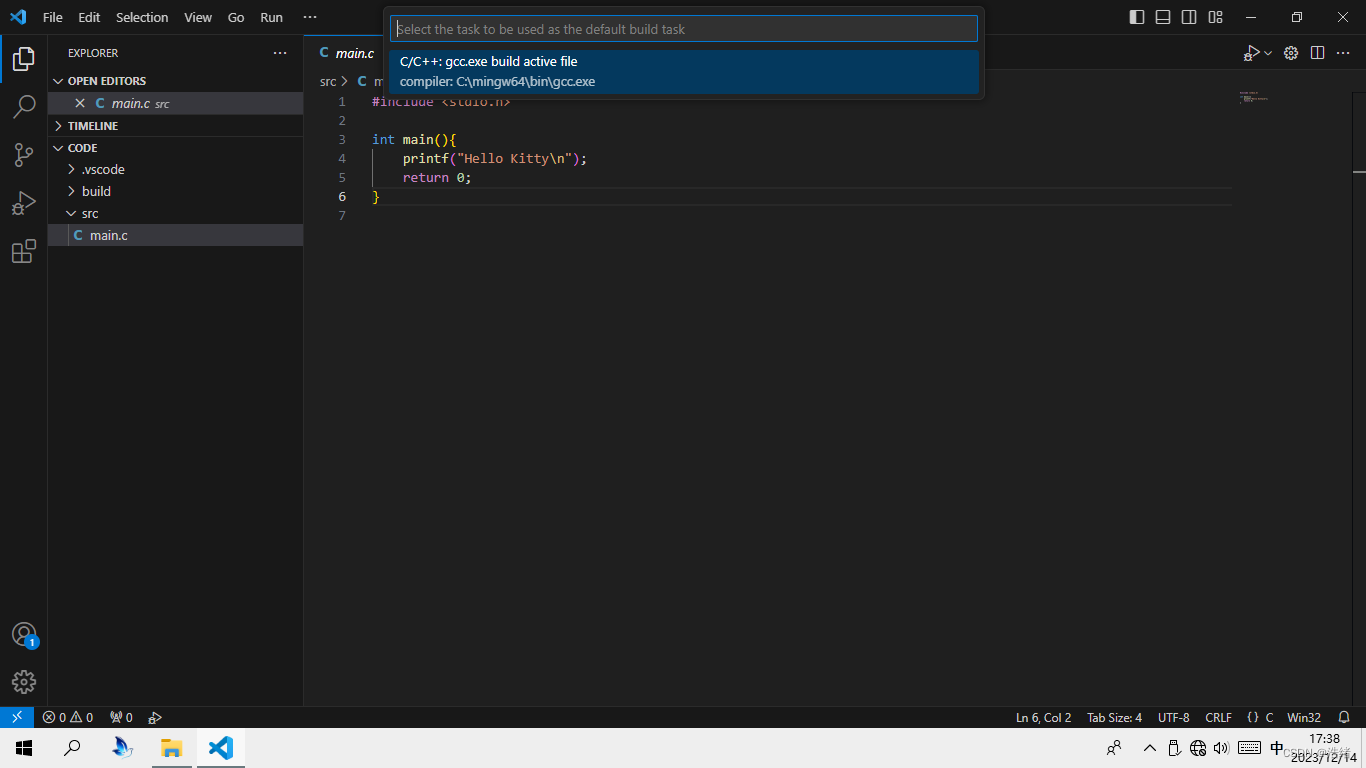The image size is (1366, 768).
Task: Click the UTF-8 encoding status item
Action: point(1173,718)
